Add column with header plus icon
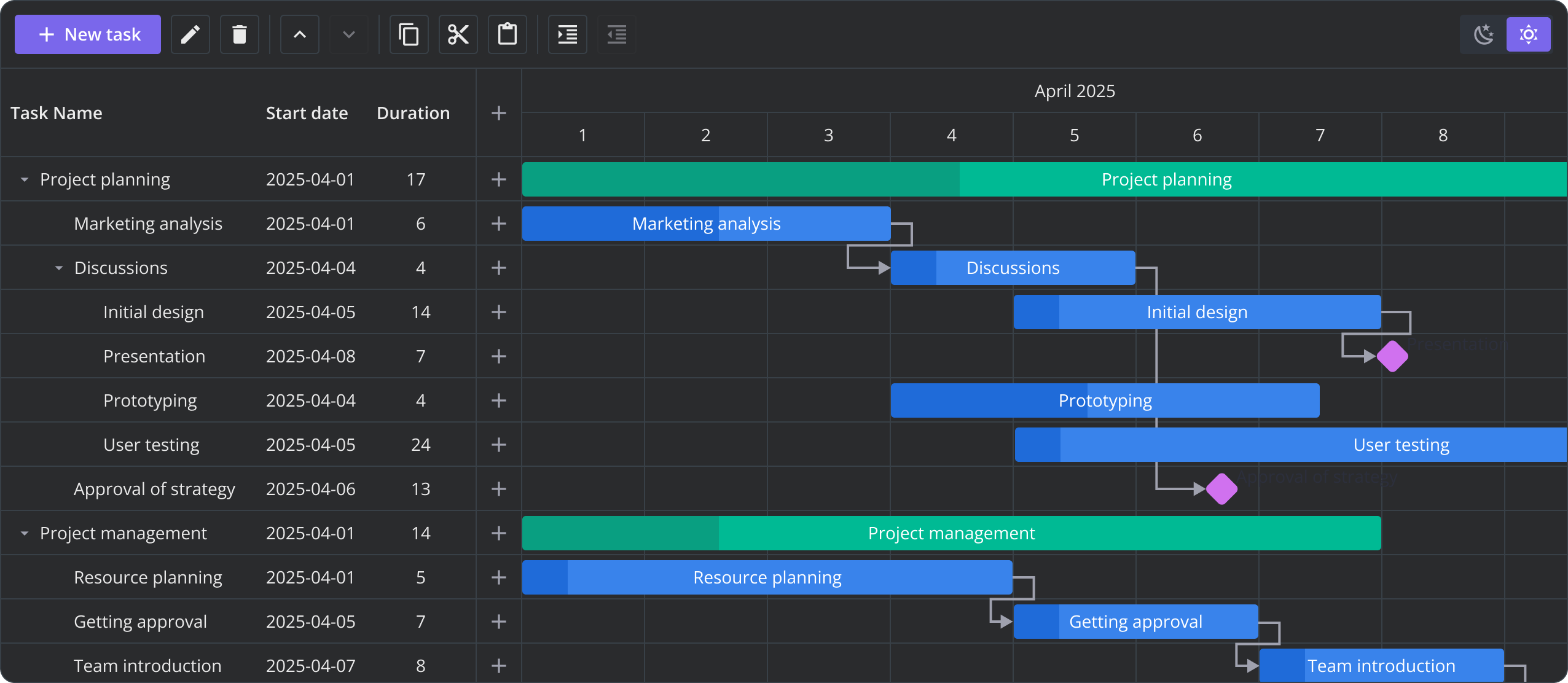This screenshot has width=1568, height=683. coord(499,113)
